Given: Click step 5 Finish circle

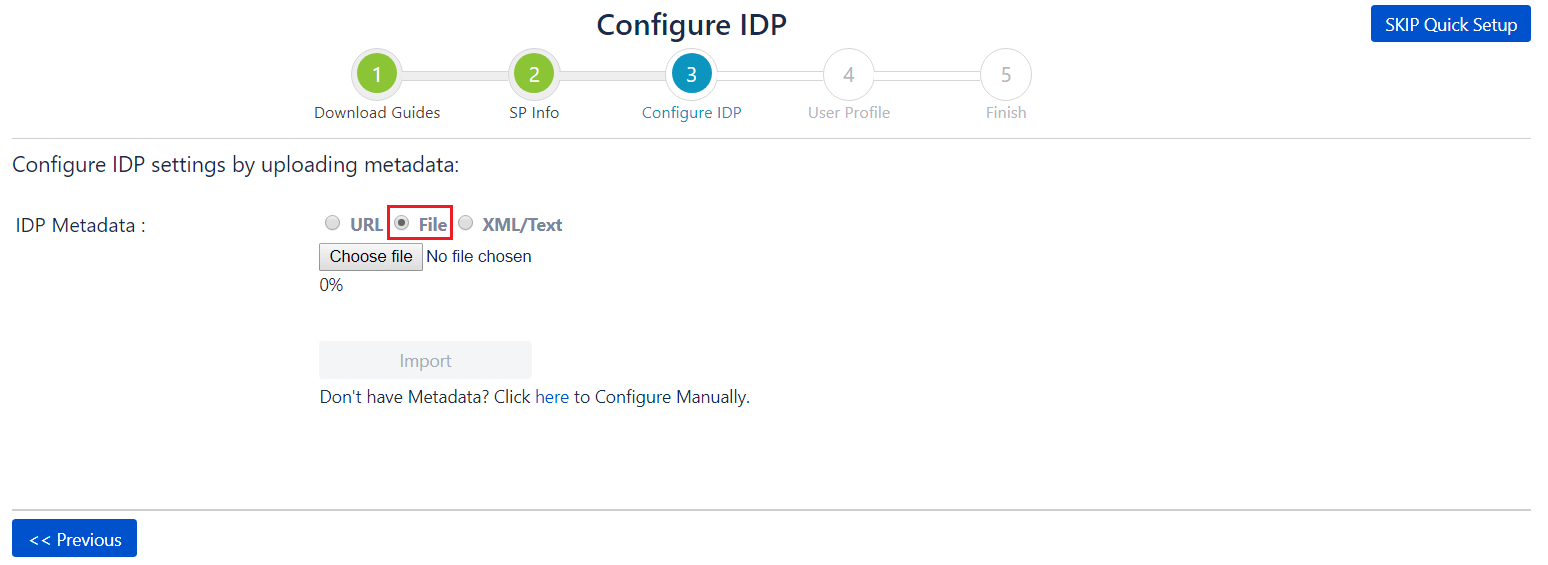Looking at the screenshot, I should click(x=1006, y=74).
